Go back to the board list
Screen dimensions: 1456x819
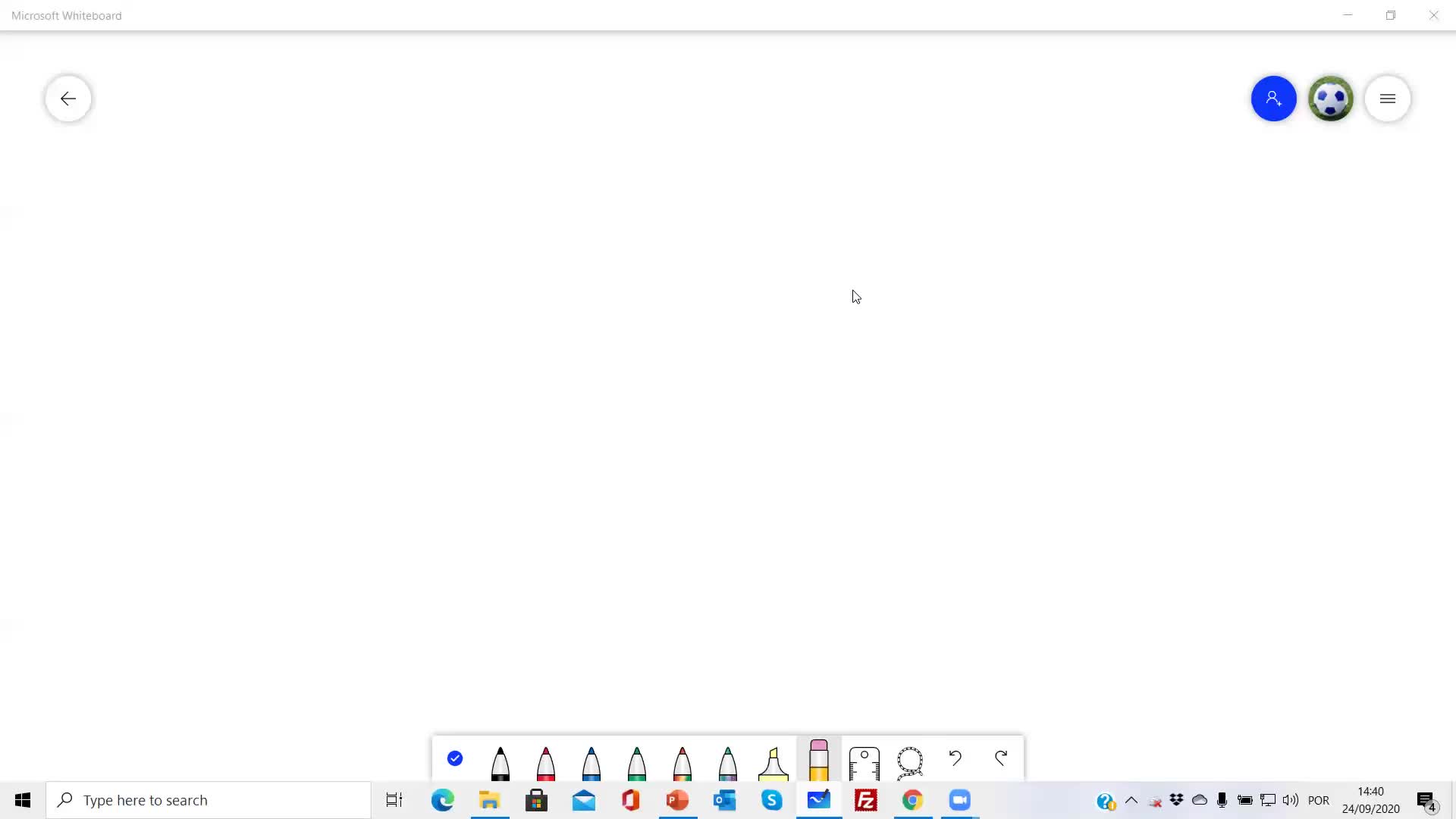click(x=68, y=99)
